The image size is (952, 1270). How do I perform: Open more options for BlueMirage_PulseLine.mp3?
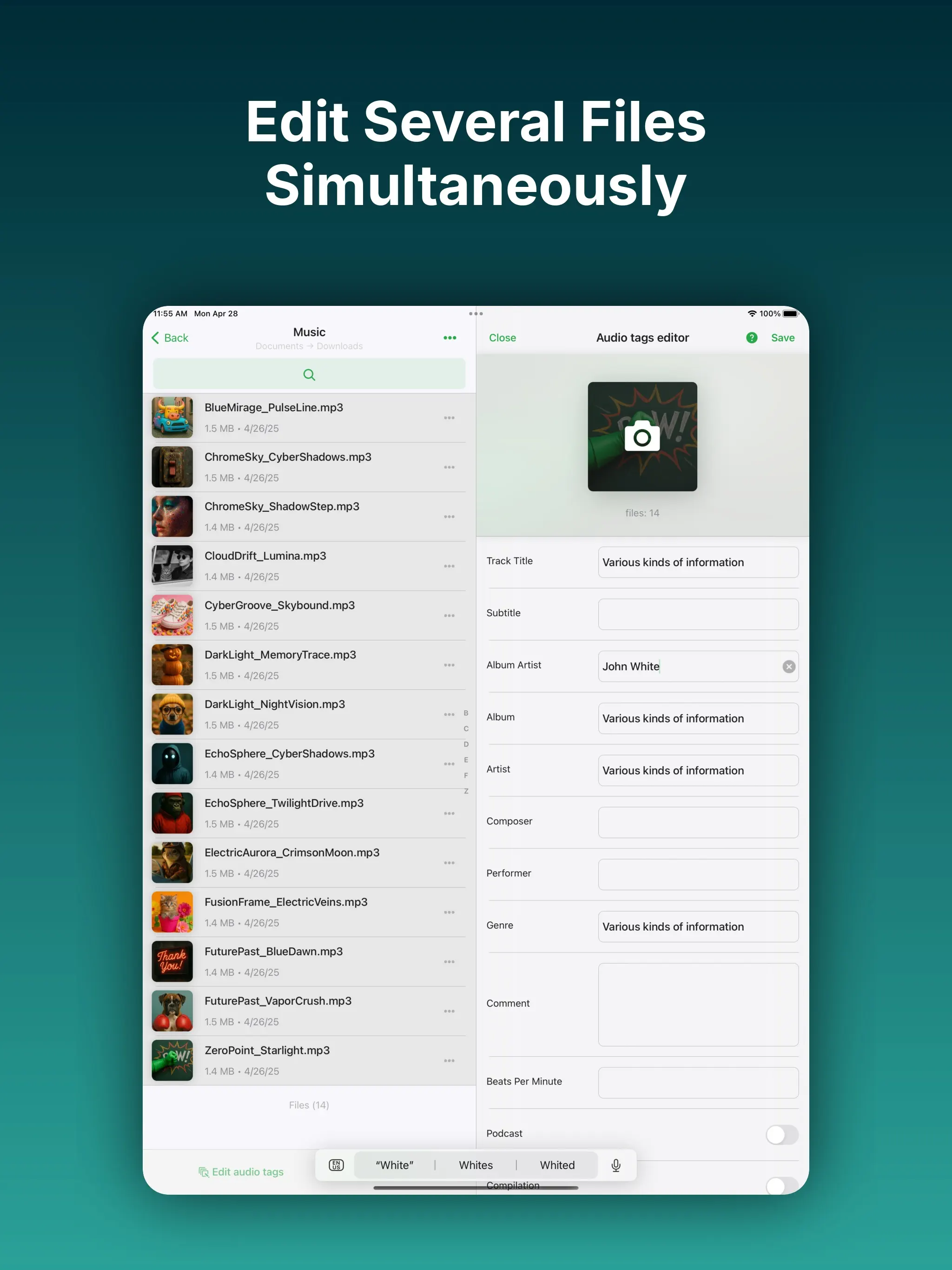[x=449, y=418]
